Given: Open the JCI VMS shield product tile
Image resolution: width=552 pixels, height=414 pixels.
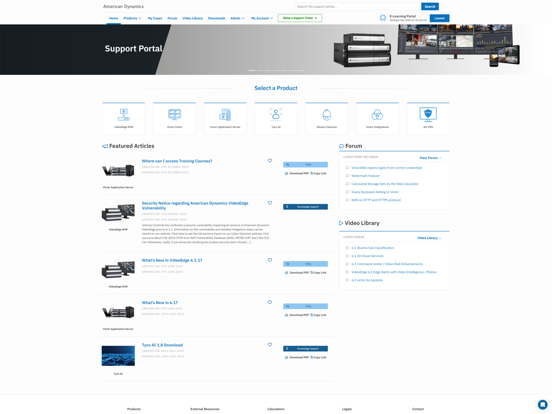Looking at the screenshot, I should click(x=428, y=118).
